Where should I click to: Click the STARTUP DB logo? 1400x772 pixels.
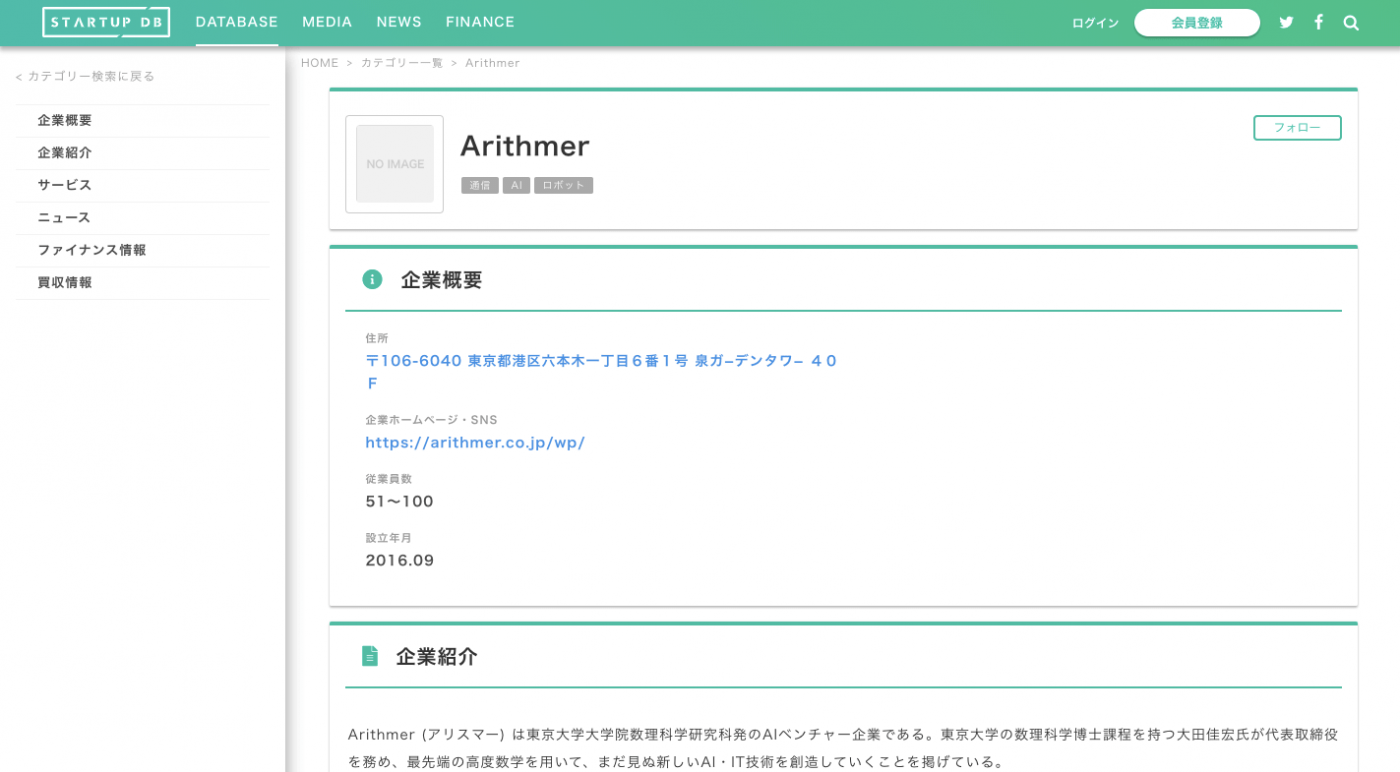click(106, 22)
